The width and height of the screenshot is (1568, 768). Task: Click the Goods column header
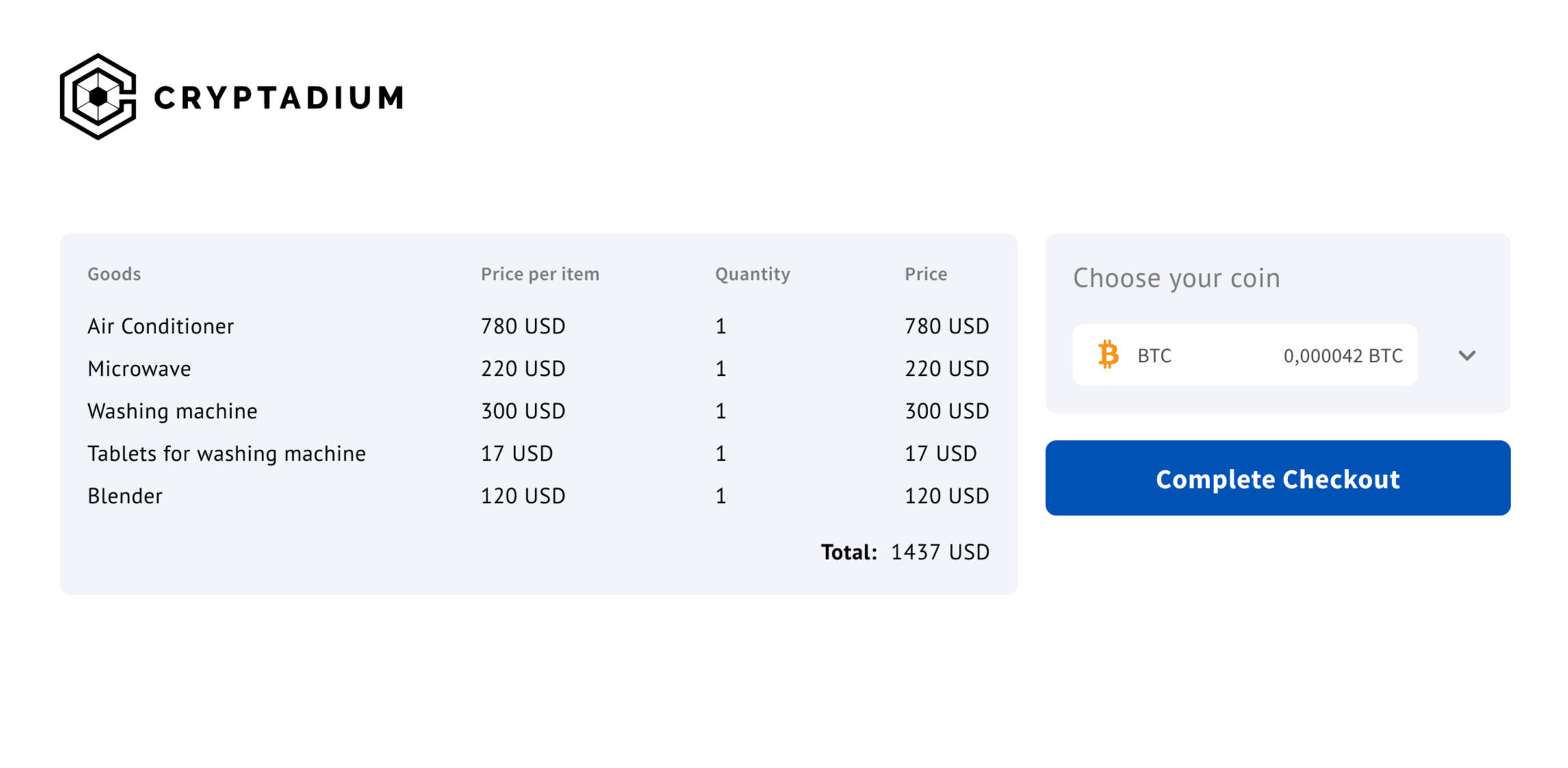114,274
